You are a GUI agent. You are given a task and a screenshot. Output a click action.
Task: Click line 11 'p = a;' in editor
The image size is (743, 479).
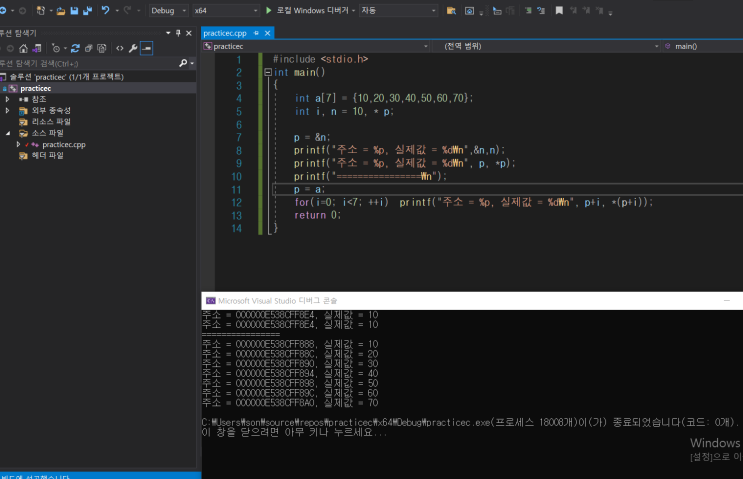(x=309, y=190)
